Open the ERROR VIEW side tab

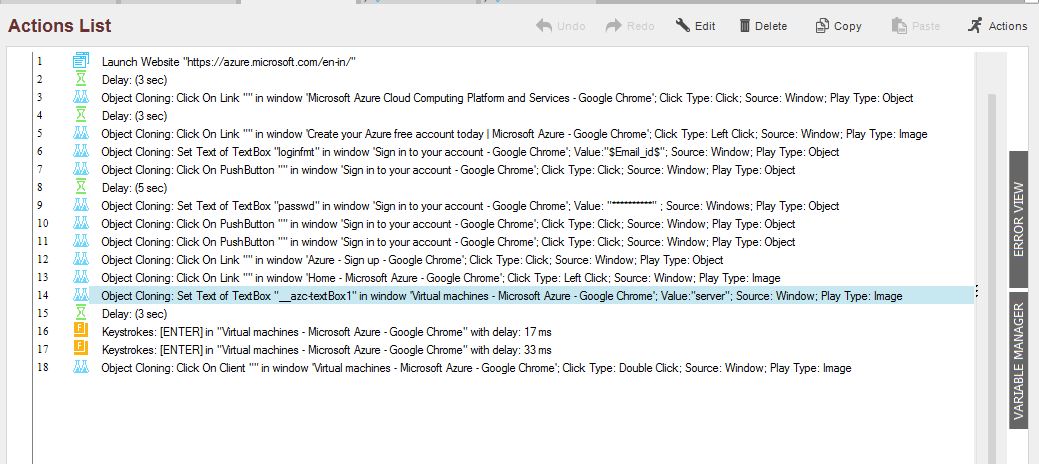pyautogui.click(x=1019, y=219)
